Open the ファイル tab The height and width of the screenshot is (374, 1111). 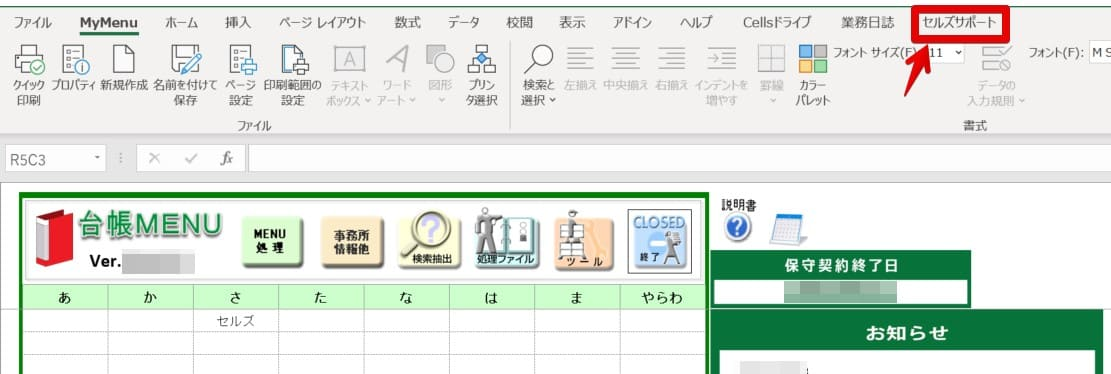32,23
